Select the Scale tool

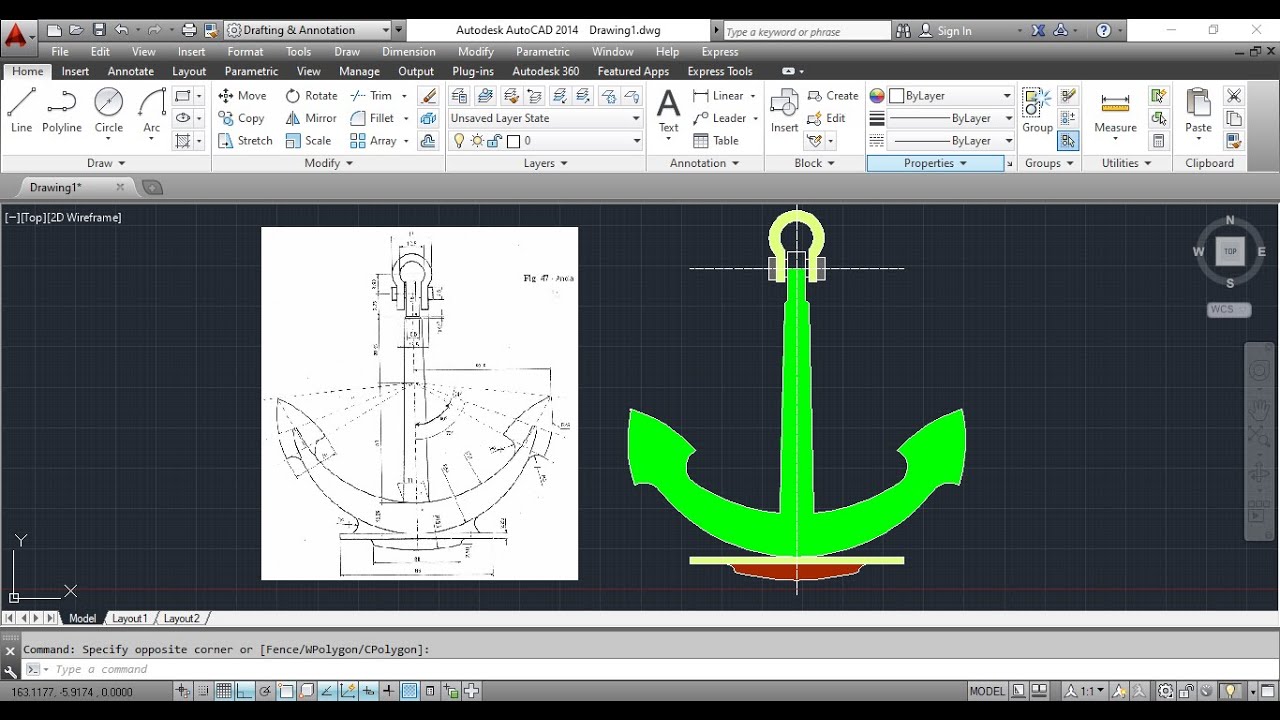tap(308, 141)
